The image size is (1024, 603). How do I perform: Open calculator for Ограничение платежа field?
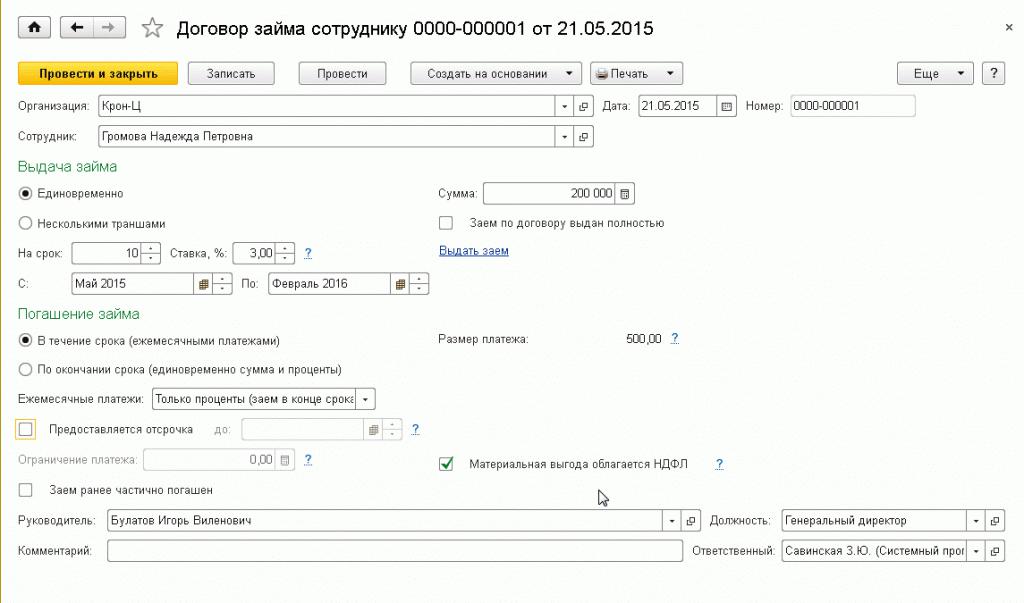coord(285,459)
